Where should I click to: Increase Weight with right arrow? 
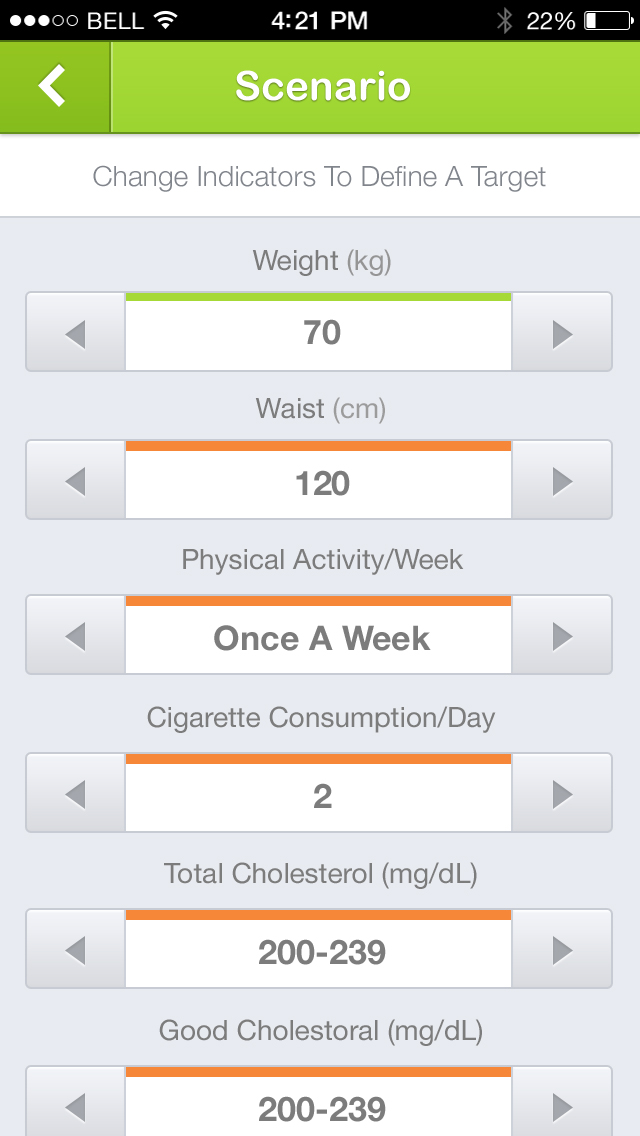562,333
